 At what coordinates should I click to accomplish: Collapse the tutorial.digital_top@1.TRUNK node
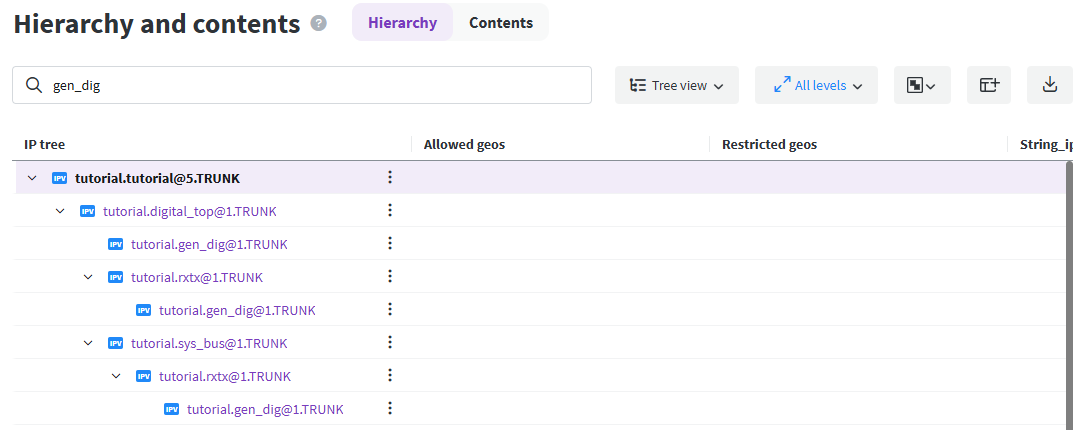60,211
